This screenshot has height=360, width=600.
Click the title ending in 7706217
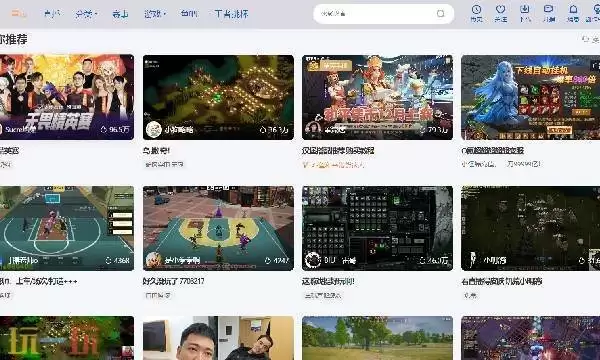point(173,281)
